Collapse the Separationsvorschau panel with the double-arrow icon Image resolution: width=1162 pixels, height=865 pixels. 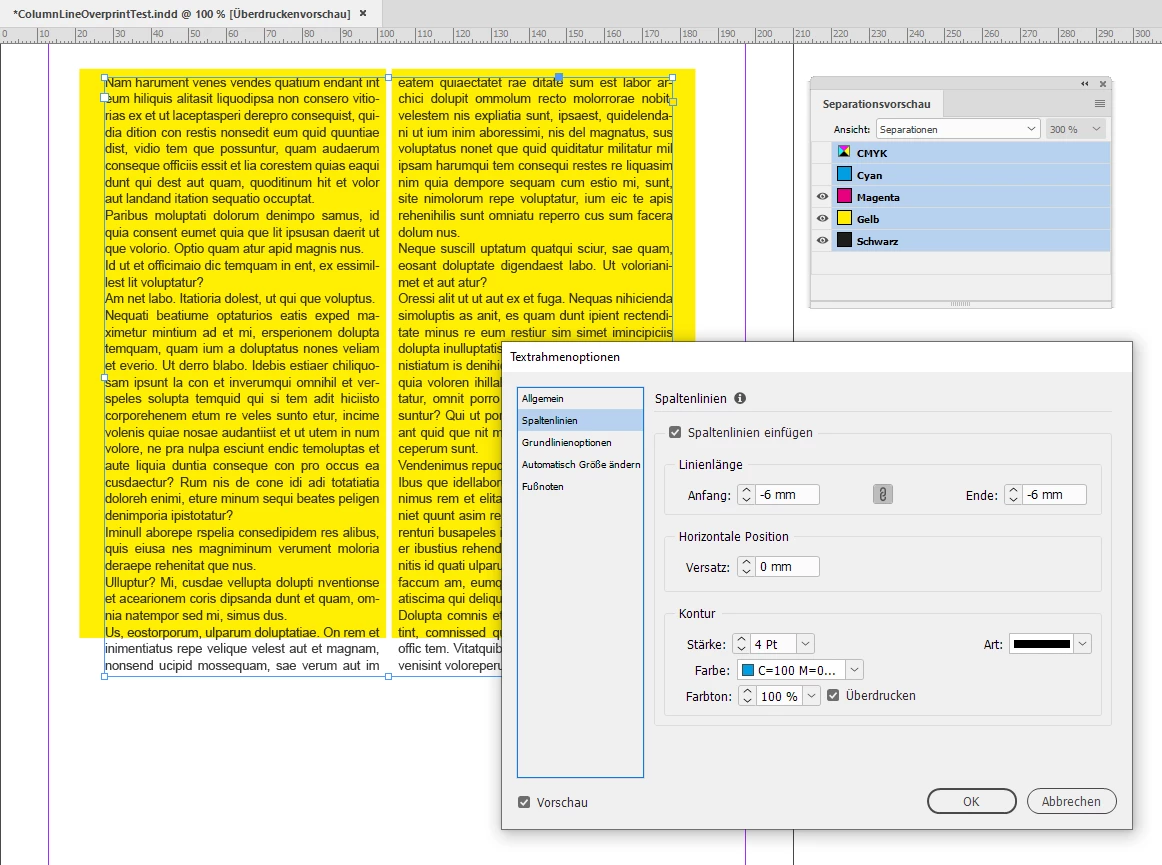(x=1085, y=84)
